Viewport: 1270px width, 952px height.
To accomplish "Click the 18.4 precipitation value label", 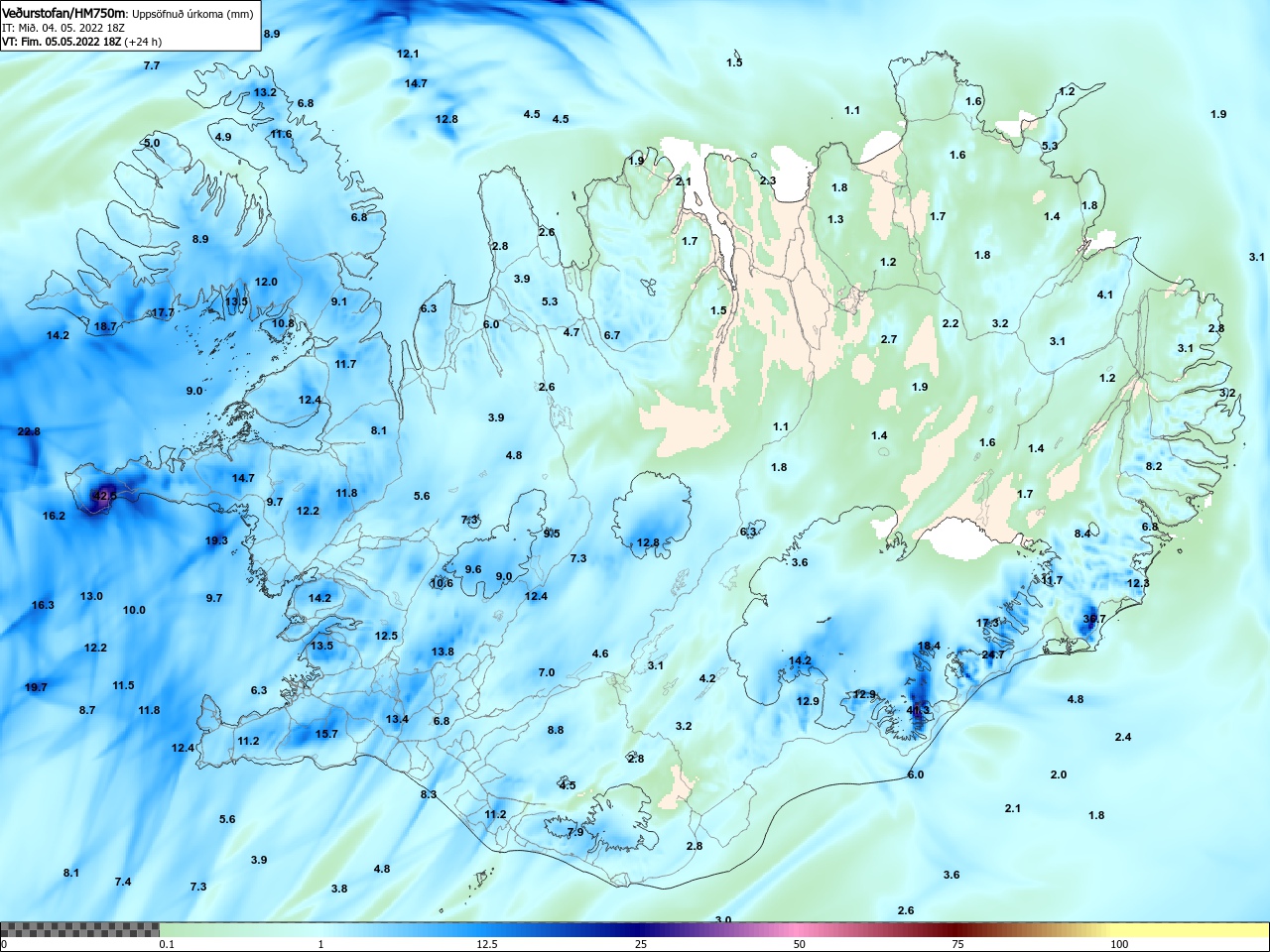I will click(929, 646).
